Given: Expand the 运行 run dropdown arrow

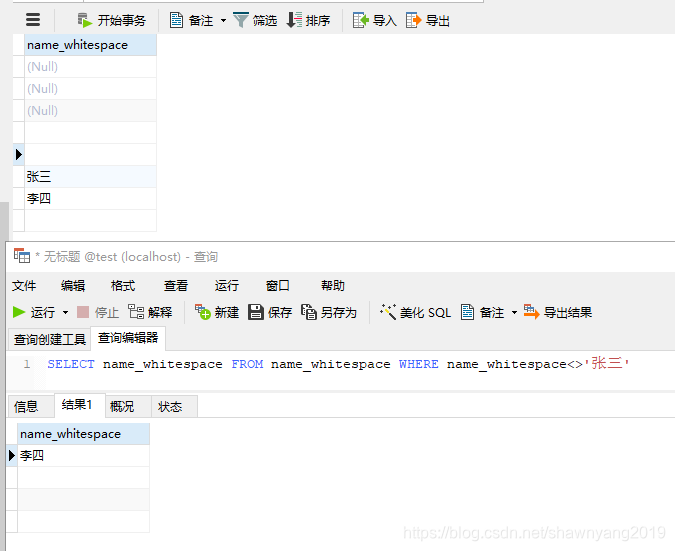Looking at the screenshot, I should (x=65, y=312).
